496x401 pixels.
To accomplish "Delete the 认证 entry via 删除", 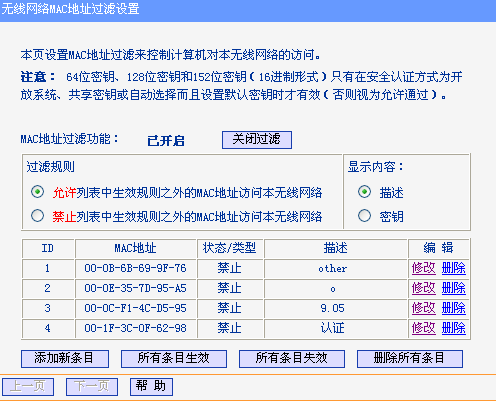I will click(453, 328).
